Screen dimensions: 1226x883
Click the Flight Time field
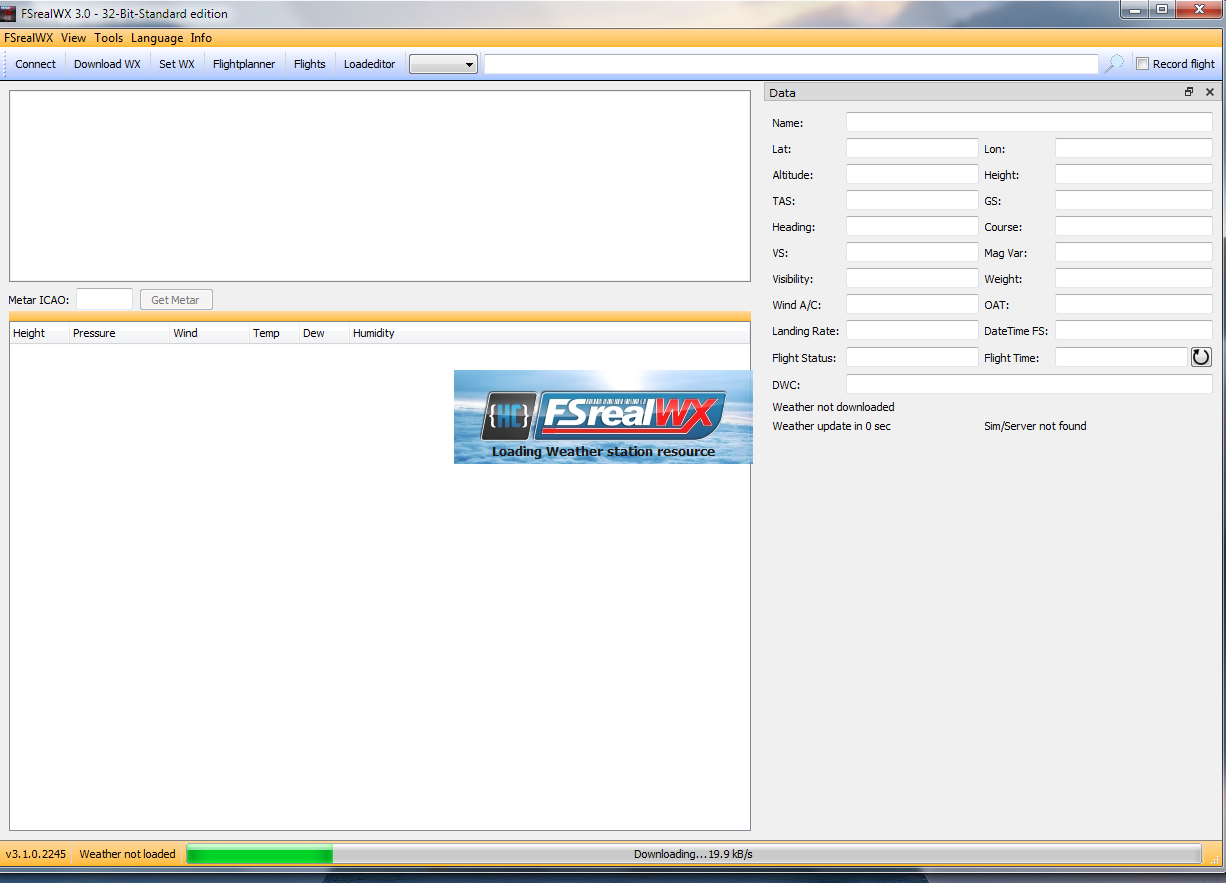[x=1121, y=356]
